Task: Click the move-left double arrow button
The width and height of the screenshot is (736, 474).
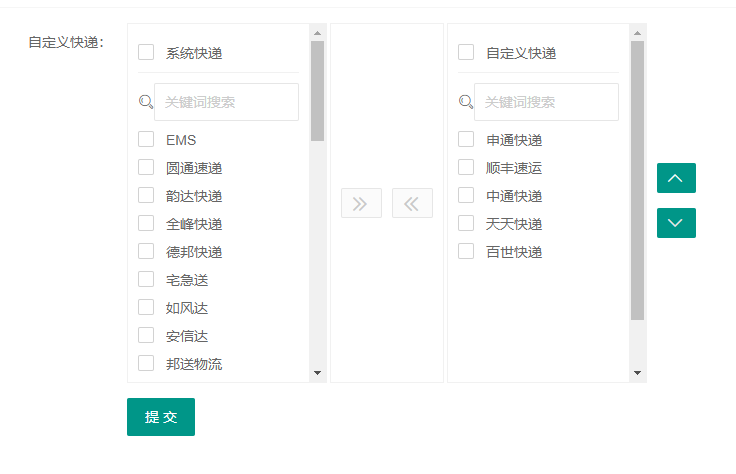Action: pyautogui.click(x=412, y=203)
